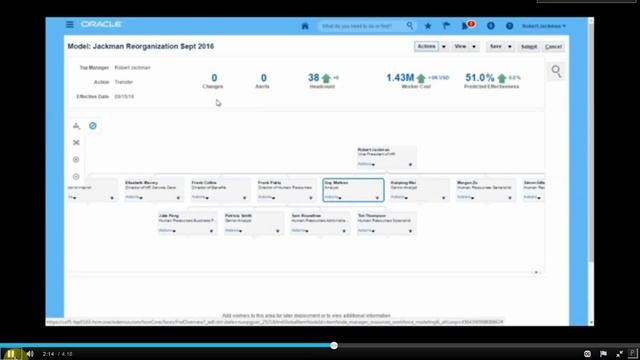This screenshot has width=640, height=360.
Task: Expand the highlighted Analyst card arrow
Action: click(x=377, y=198)
